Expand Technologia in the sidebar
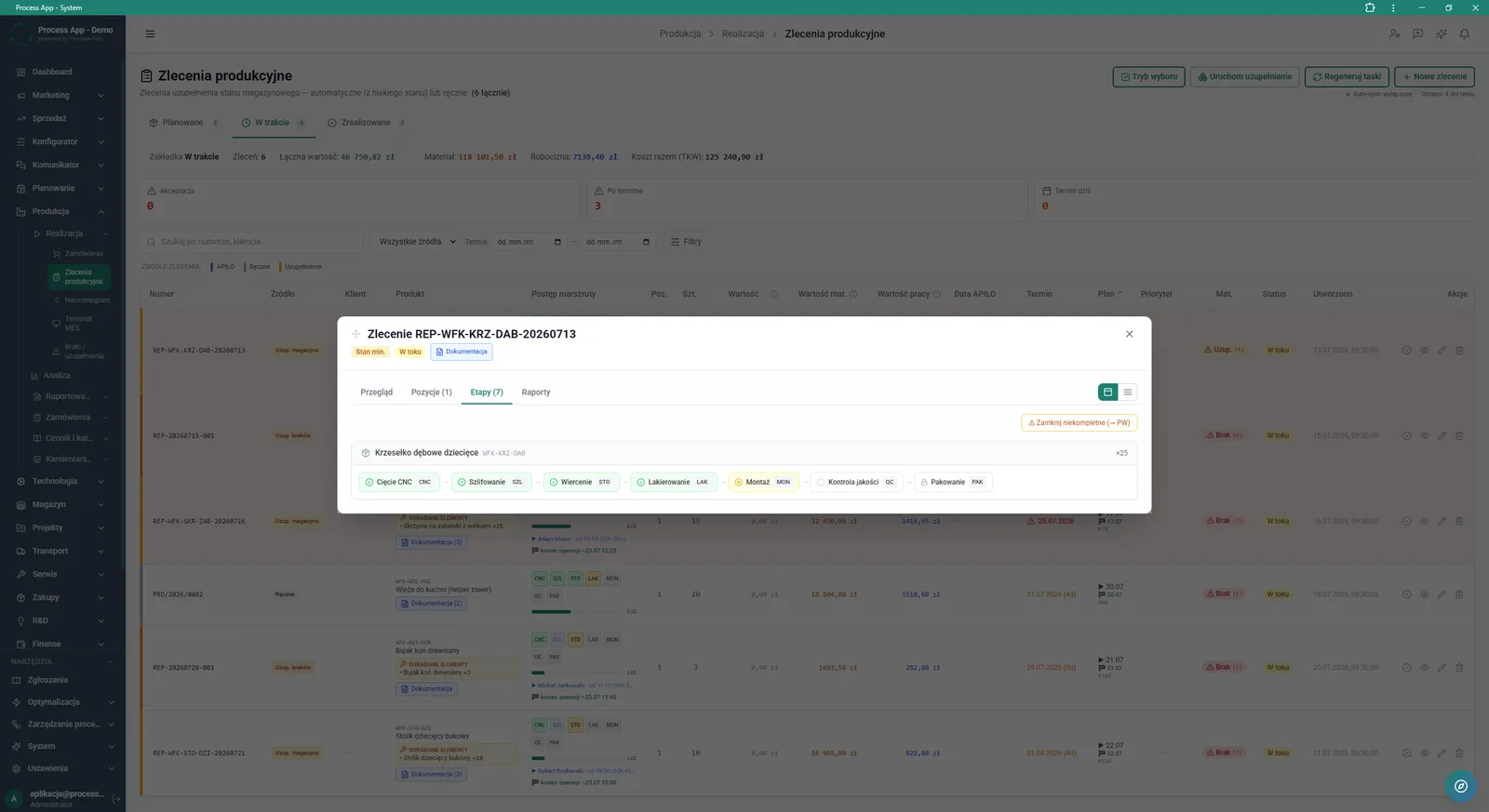 coord(61,481)
